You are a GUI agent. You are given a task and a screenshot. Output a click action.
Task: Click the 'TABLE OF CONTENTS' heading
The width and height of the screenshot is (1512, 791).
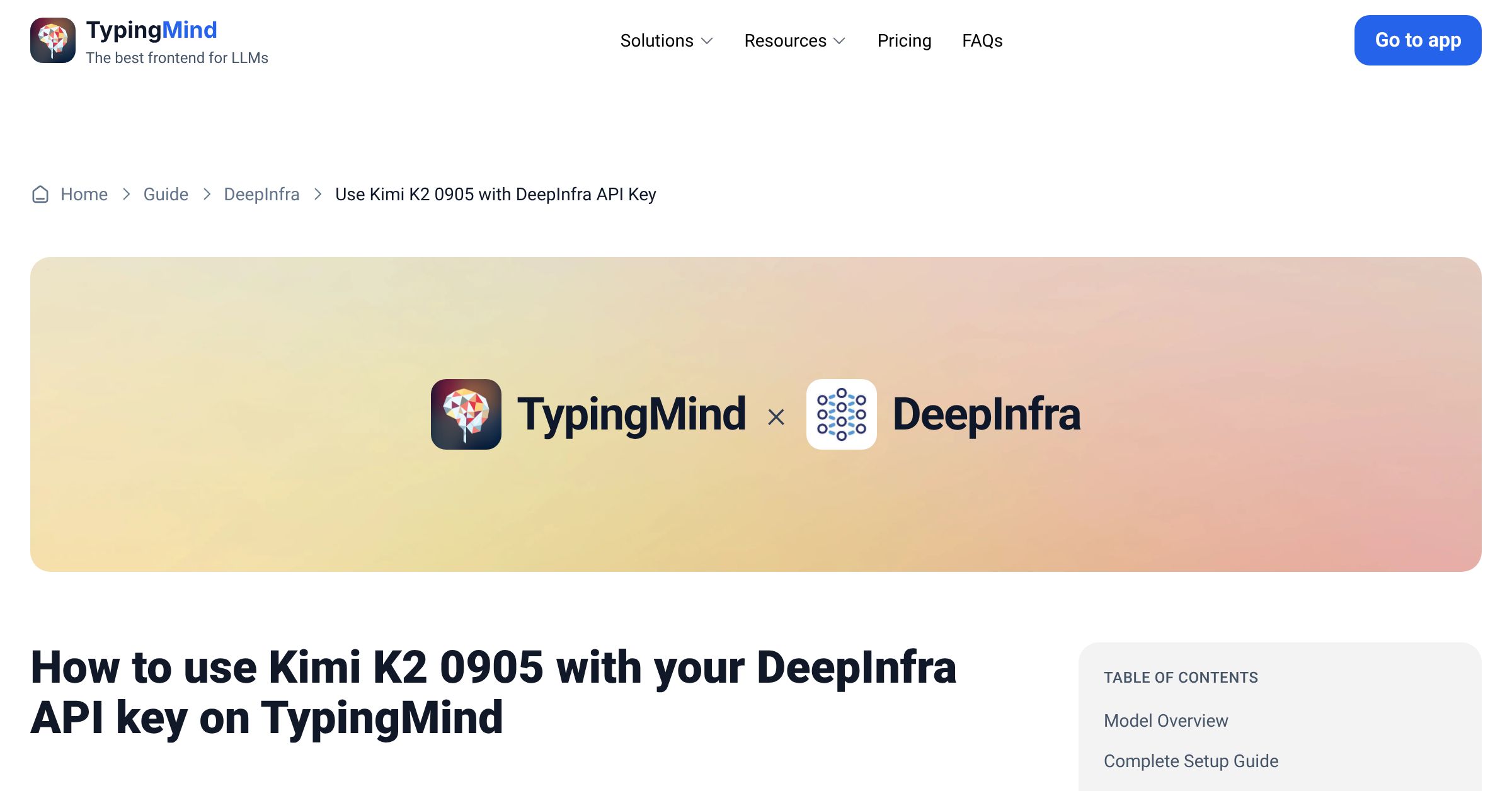pos(1181,678)
